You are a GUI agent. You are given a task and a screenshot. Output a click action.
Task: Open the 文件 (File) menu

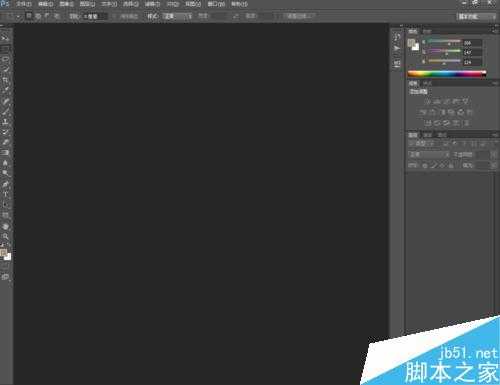tap(23, 4)
